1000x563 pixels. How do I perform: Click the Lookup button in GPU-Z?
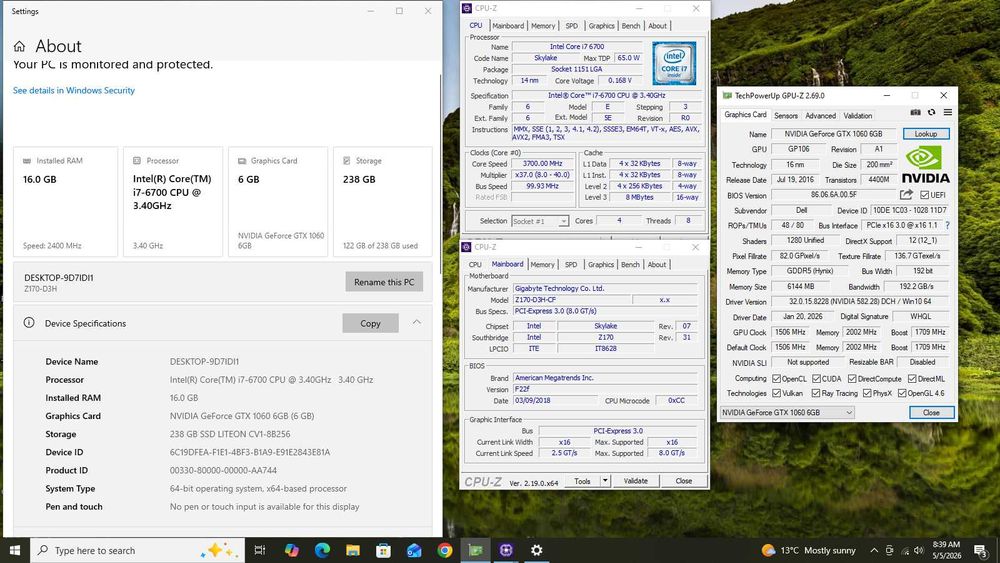926,134
